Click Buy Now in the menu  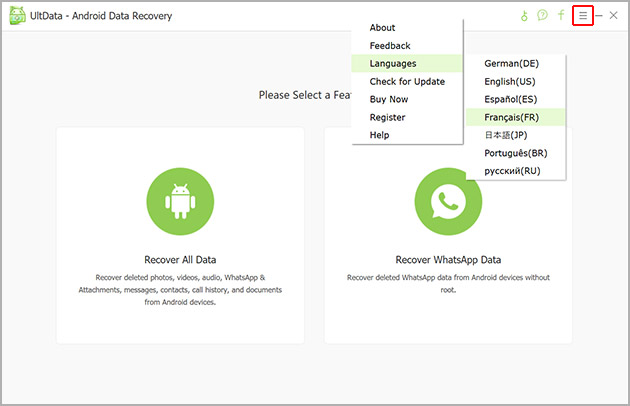(x=407, y=99)
